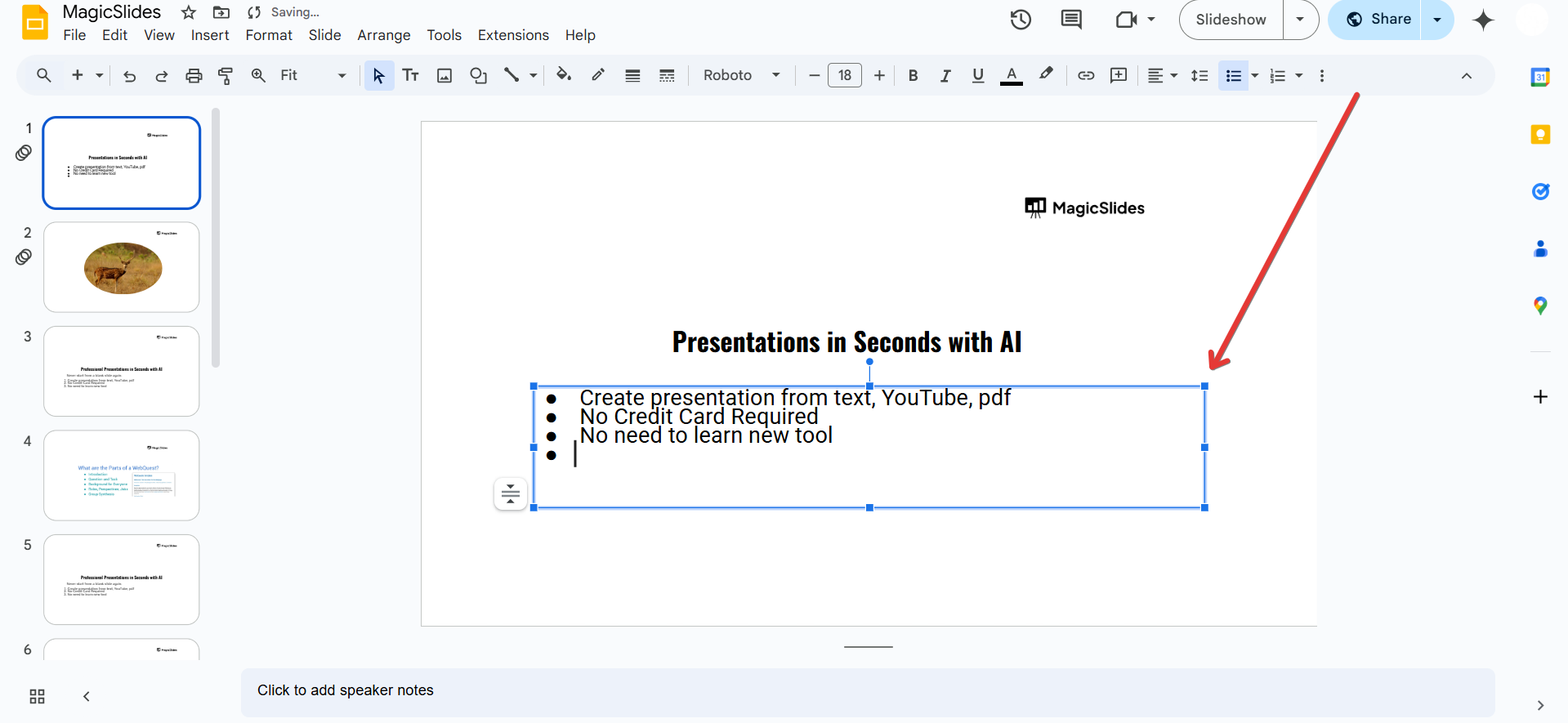1568x723 pixels.
Task: Open the version history clock icon
Action: point(1021,20)
